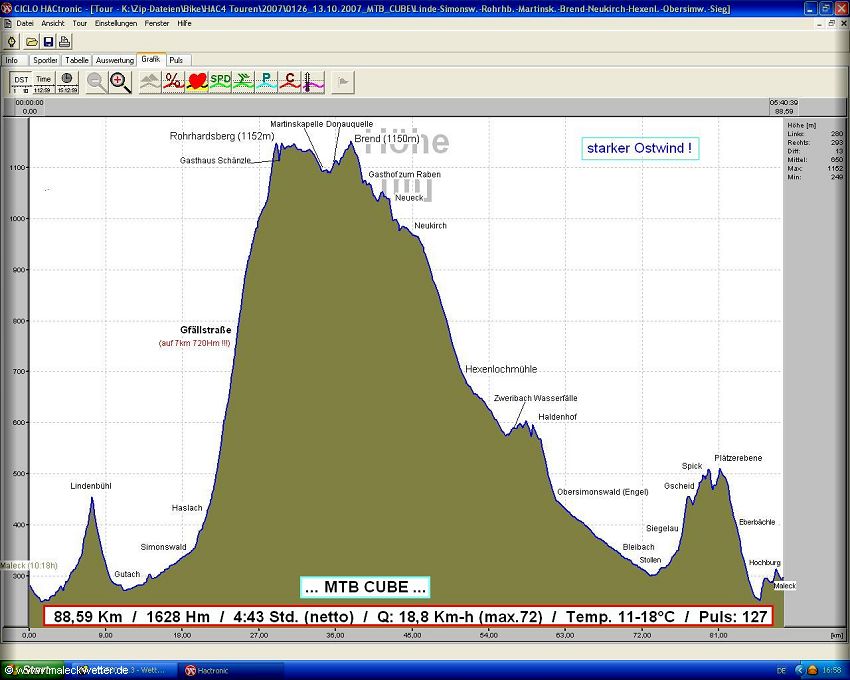The height and width of the screenshot is (680, 850).
Task: Open the Einstellungen menu
Action: (x=116, y=22)
